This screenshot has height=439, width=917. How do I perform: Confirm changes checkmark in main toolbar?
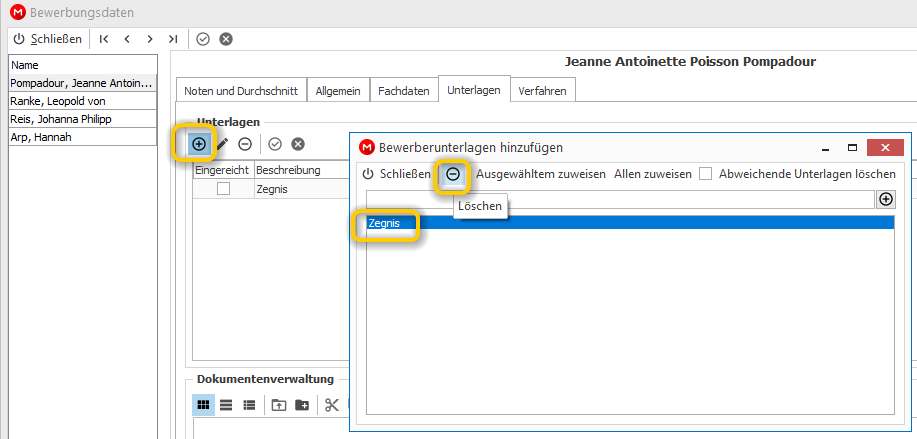tap(203, 39)
